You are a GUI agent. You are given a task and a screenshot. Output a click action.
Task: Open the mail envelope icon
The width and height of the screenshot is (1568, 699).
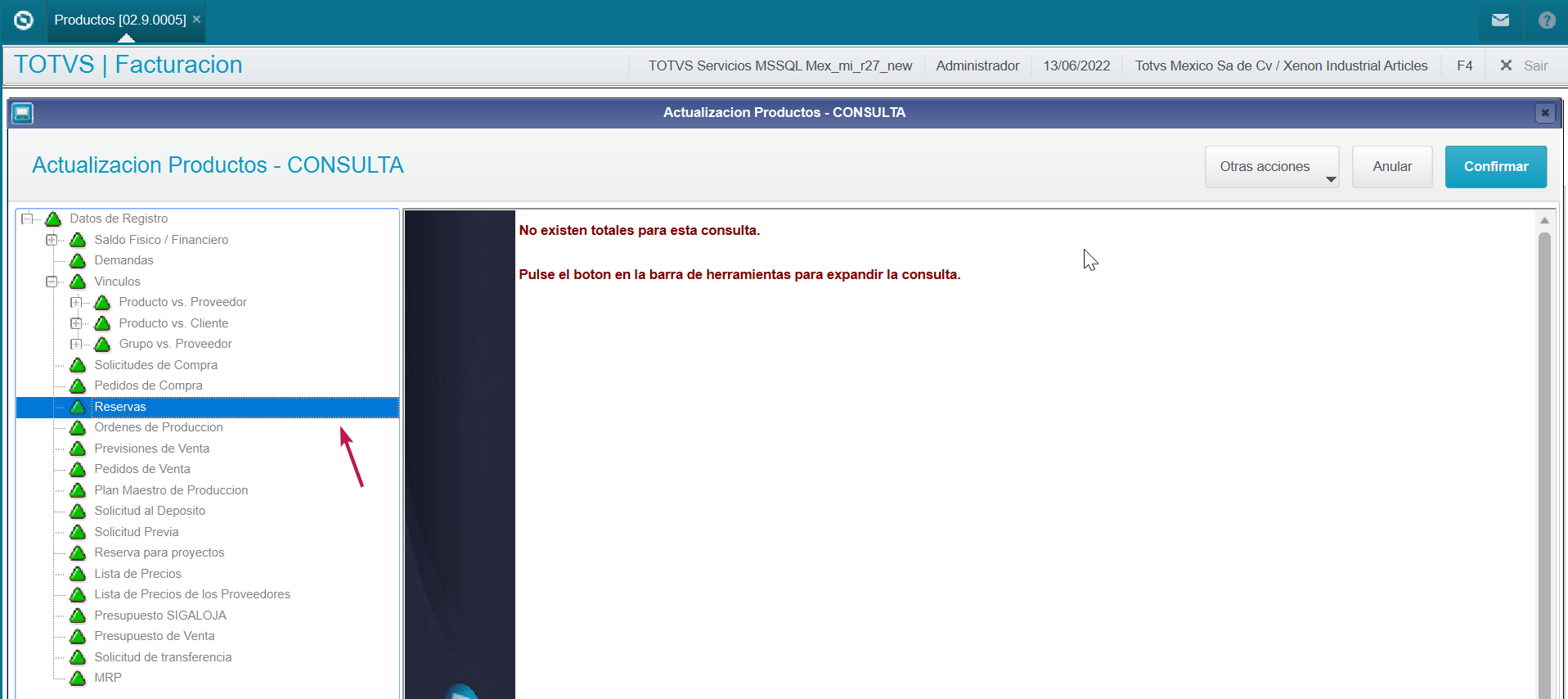(1500, 20)
